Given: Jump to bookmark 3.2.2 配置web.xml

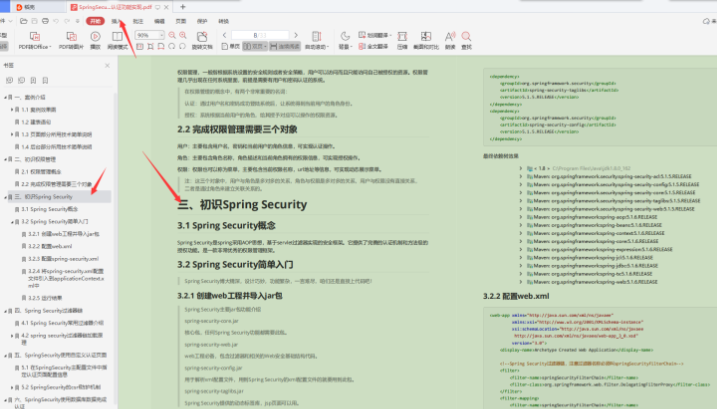Looking at the screenshot, I should 50,247.
